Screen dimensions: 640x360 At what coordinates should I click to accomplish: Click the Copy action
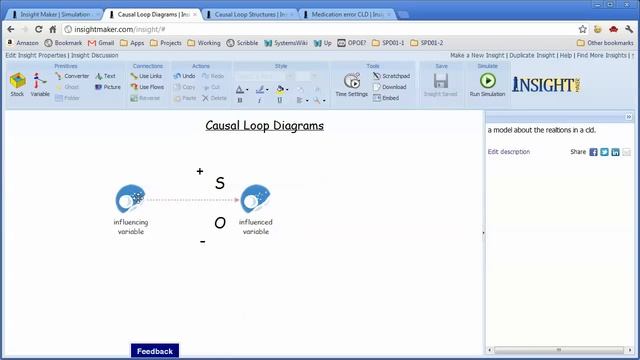click(x=184, y=87)
